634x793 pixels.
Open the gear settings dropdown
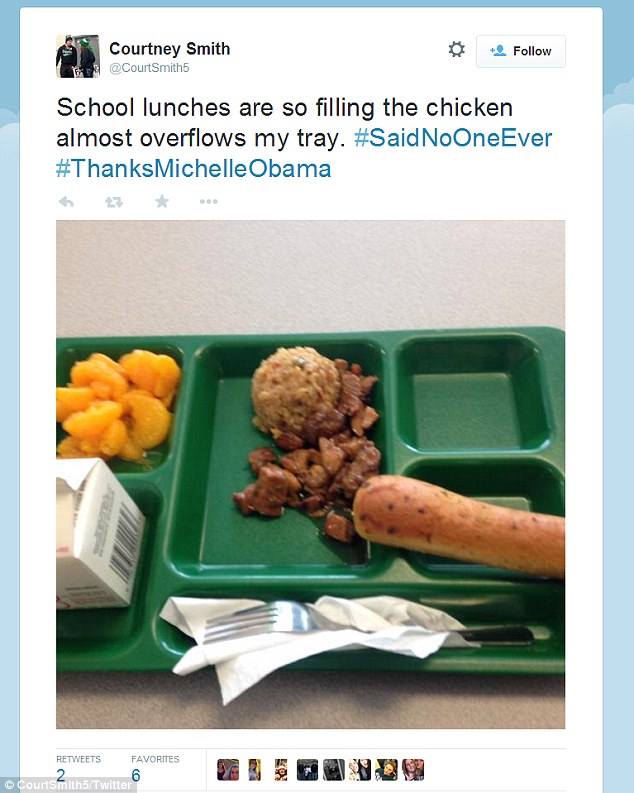click(457, 50)
